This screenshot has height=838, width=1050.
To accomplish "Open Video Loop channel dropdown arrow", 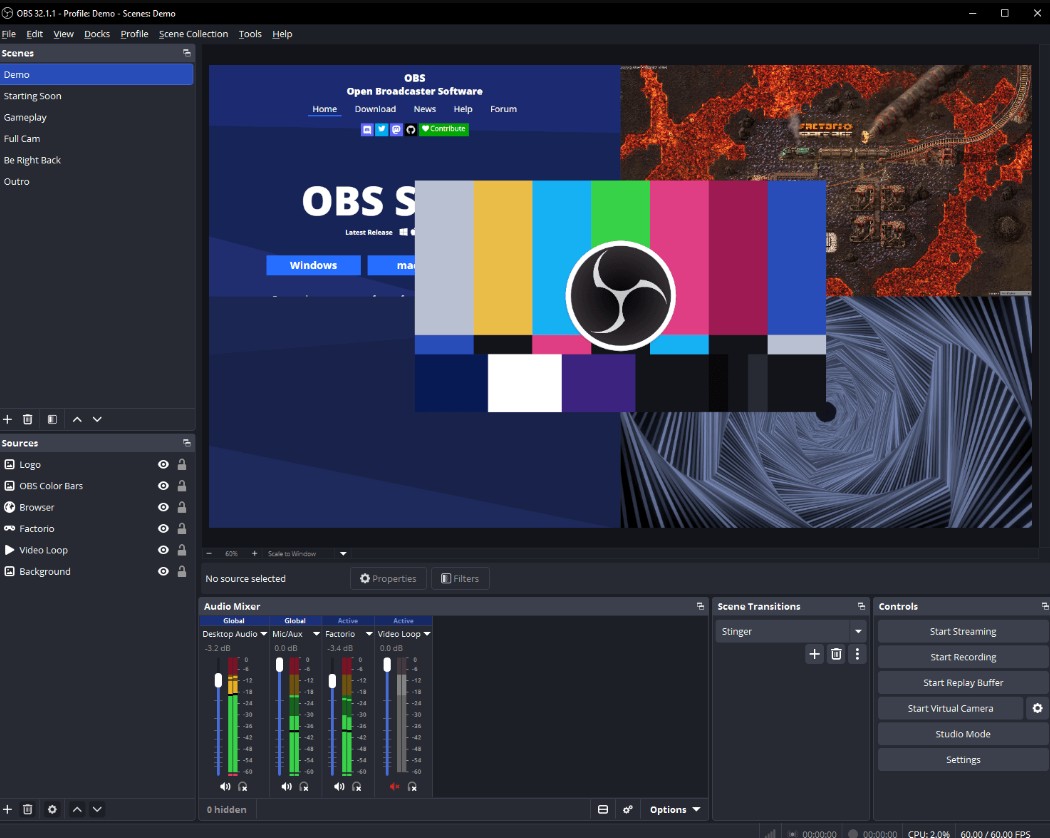I will pyautogui.click(x=427, y=634).
